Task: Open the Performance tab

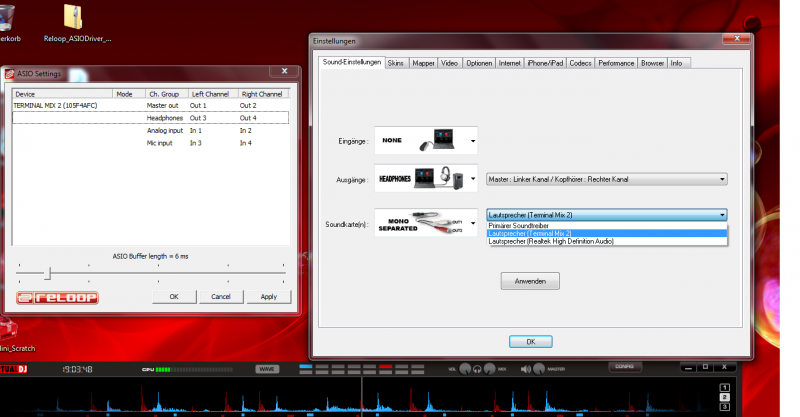Action: tap(616, 63)
